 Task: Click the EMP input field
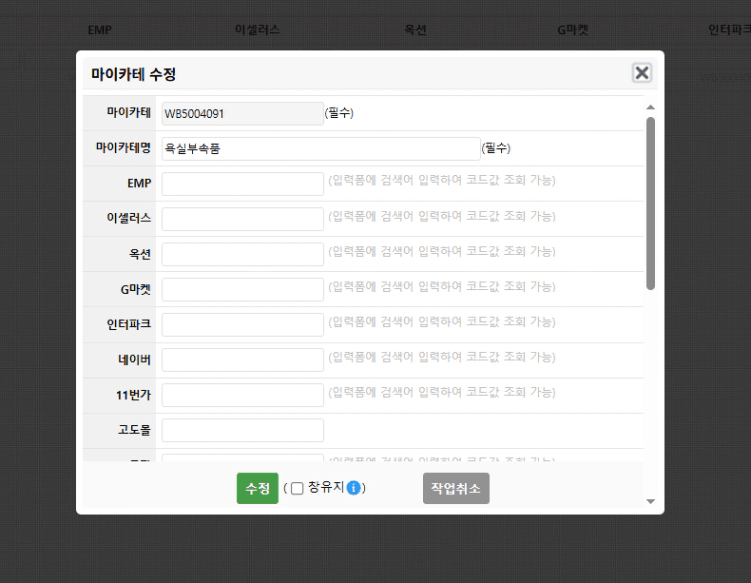[242, 184]
